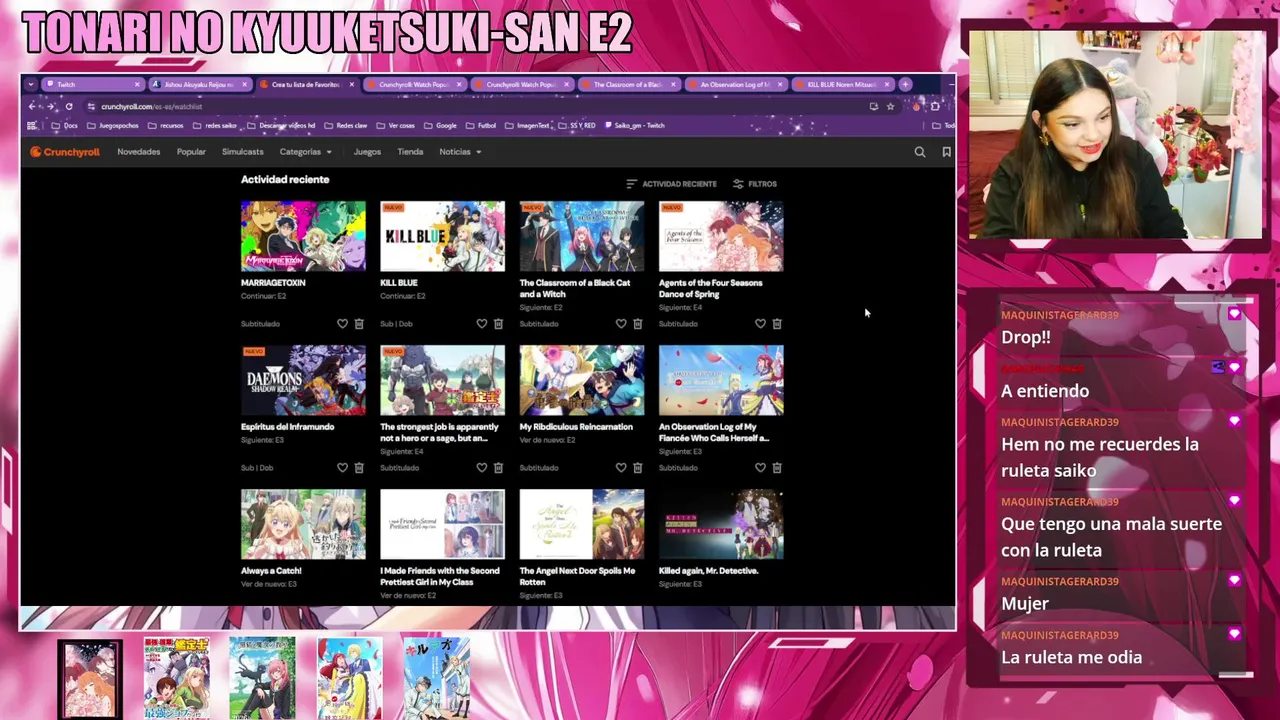Open the Redes claw bookmark folder
Screen dimensions: 1280x720
[346, 126]
